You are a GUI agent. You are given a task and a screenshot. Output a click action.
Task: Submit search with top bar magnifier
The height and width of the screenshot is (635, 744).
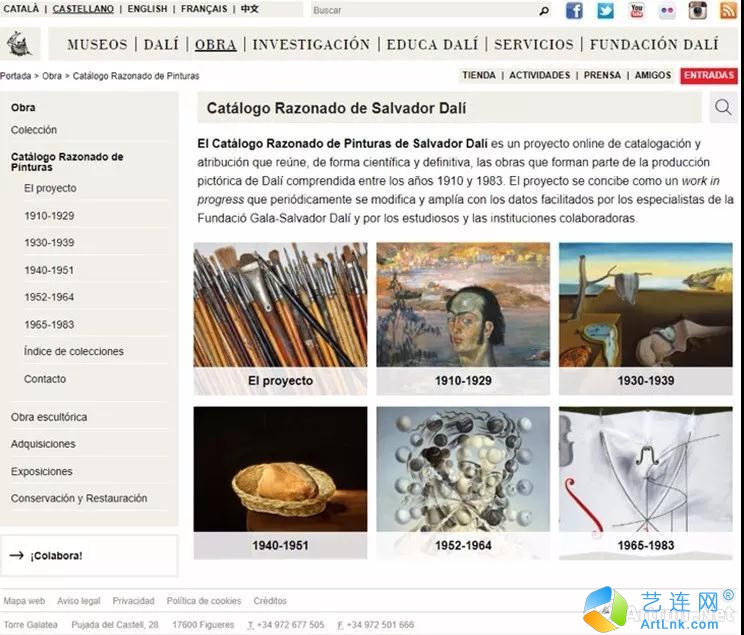pyautogui.click(x=544, y=10)
